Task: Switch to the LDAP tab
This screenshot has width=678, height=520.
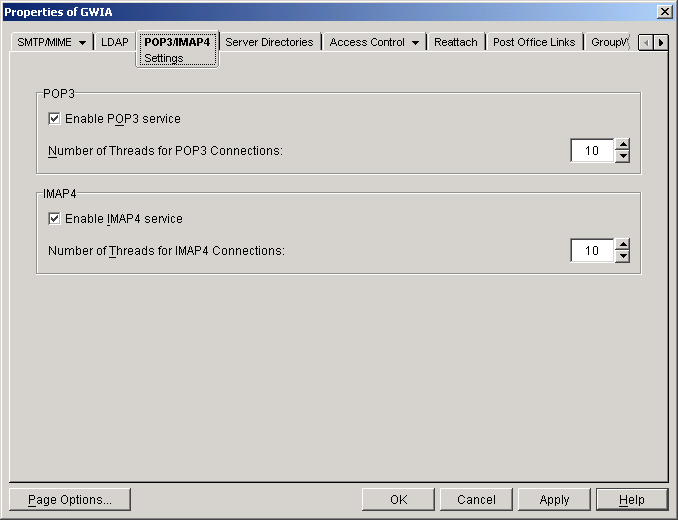Action: (x=115, y=42)
